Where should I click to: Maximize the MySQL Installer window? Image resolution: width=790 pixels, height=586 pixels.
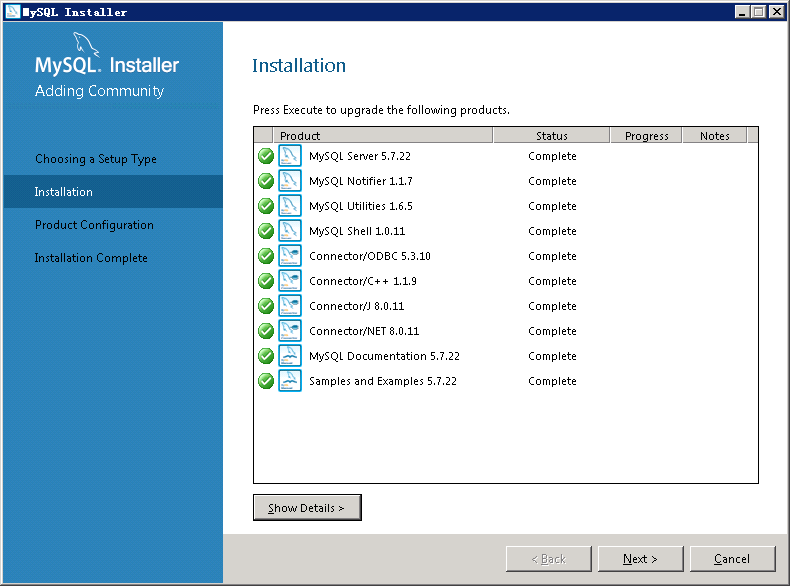point(759,12)
